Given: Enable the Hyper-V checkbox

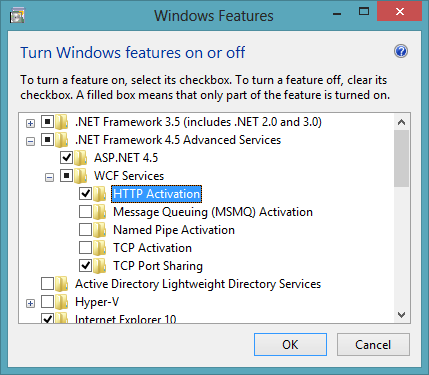Looking at the screenshot, I should (47, 302).
